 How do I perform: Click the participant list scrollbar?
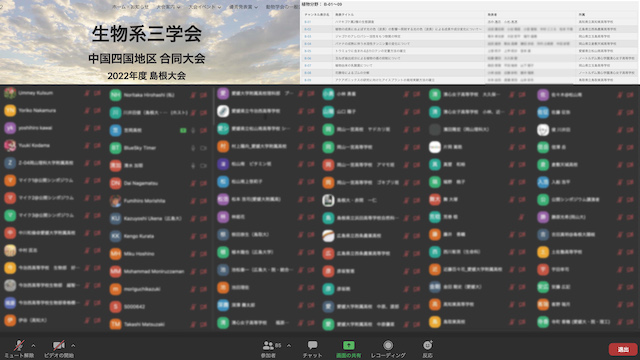click(213, 107)
